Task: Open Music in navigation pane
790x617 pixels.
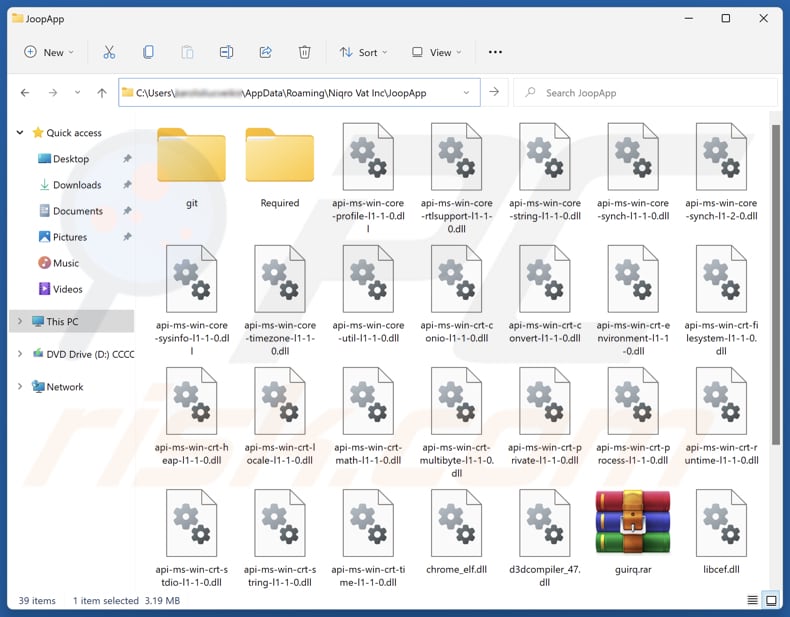Action: pyautogui.click(x=65, y=263)
